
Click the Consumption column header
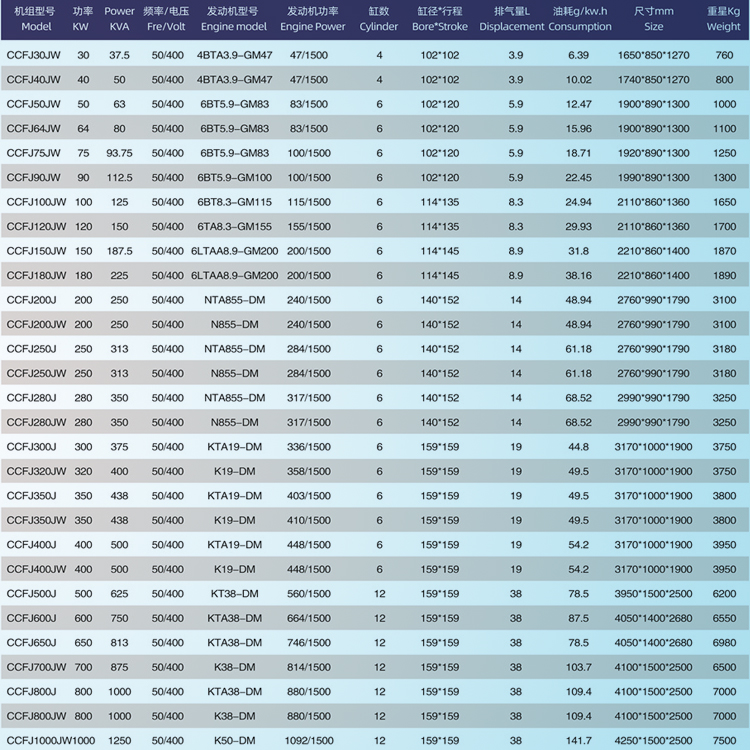tap(580, 19)
